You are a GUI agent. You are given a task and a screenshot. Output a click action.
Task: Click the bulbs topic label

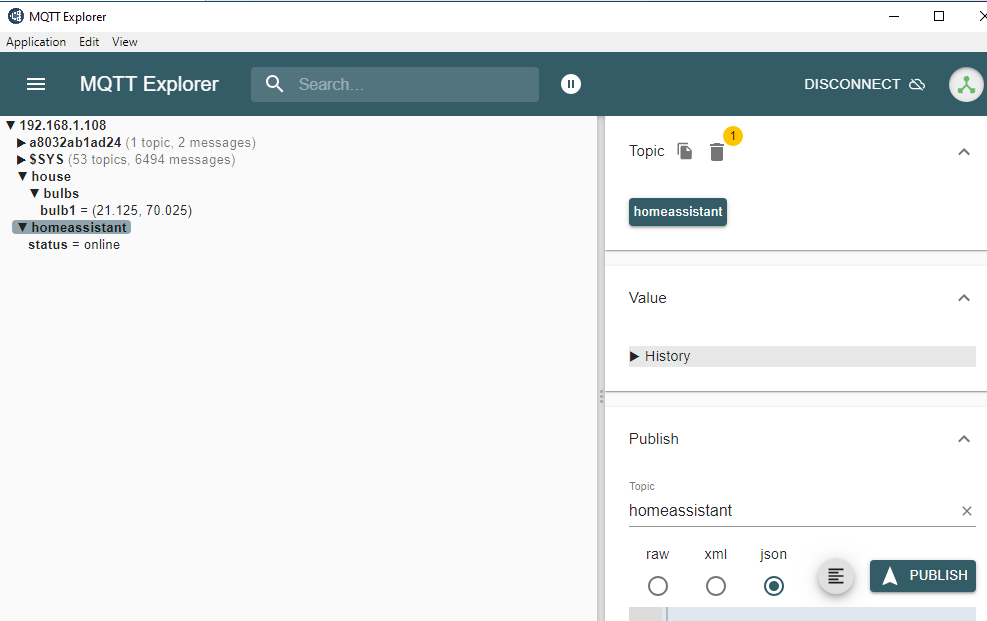tap(61, 194)
